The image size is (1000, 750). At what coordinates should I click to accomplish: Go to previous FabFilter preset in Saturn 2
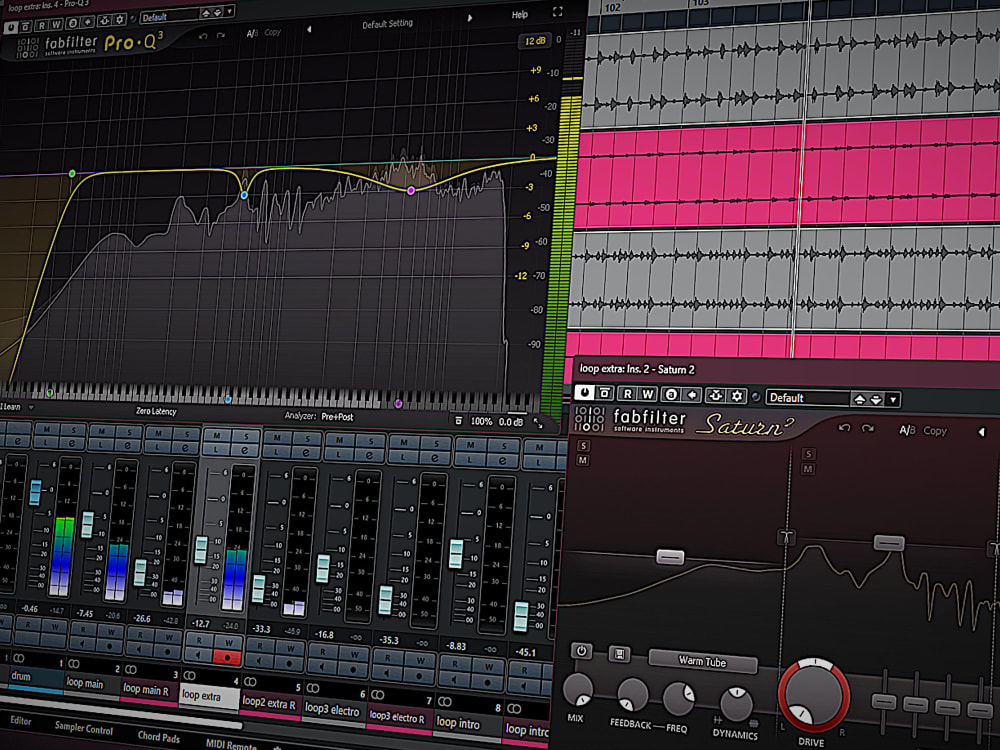point(982,432)
